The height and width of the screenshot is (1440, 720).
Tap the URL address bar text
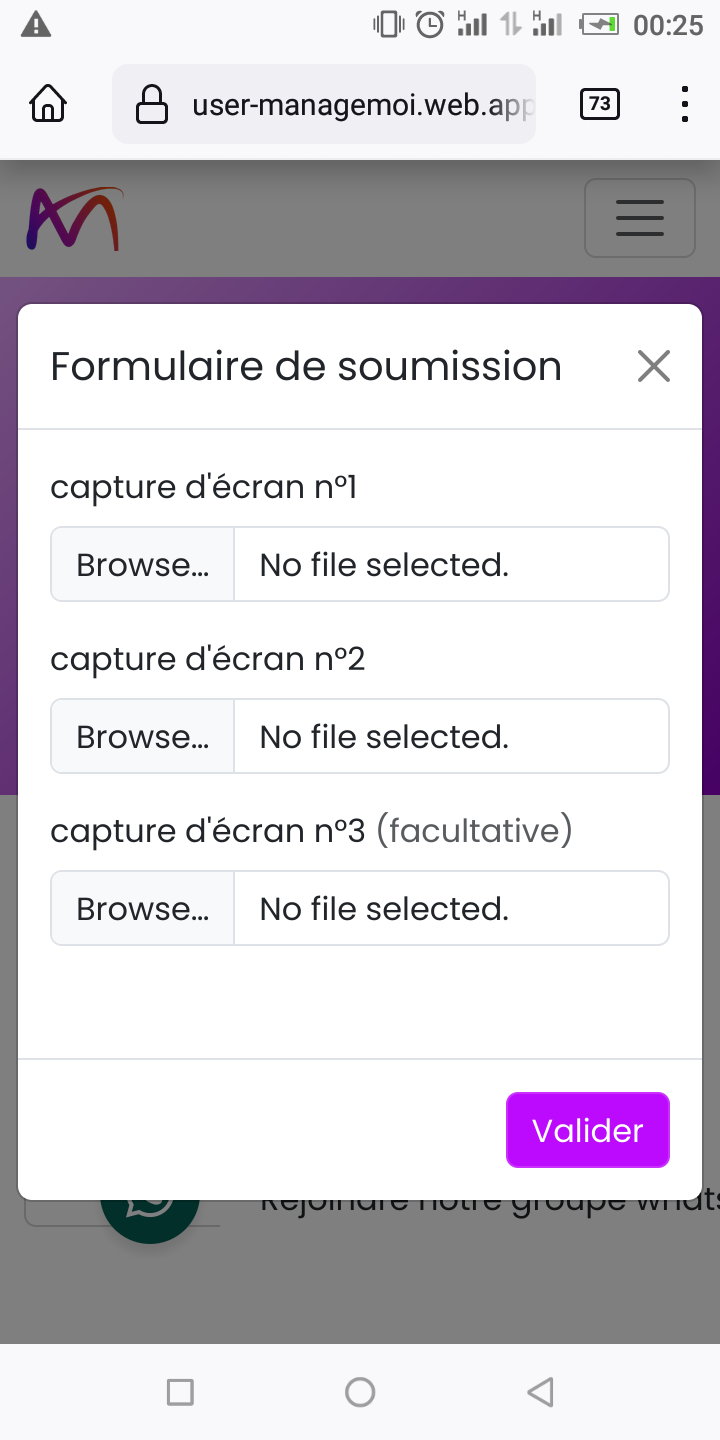click(x=360, y=105)
